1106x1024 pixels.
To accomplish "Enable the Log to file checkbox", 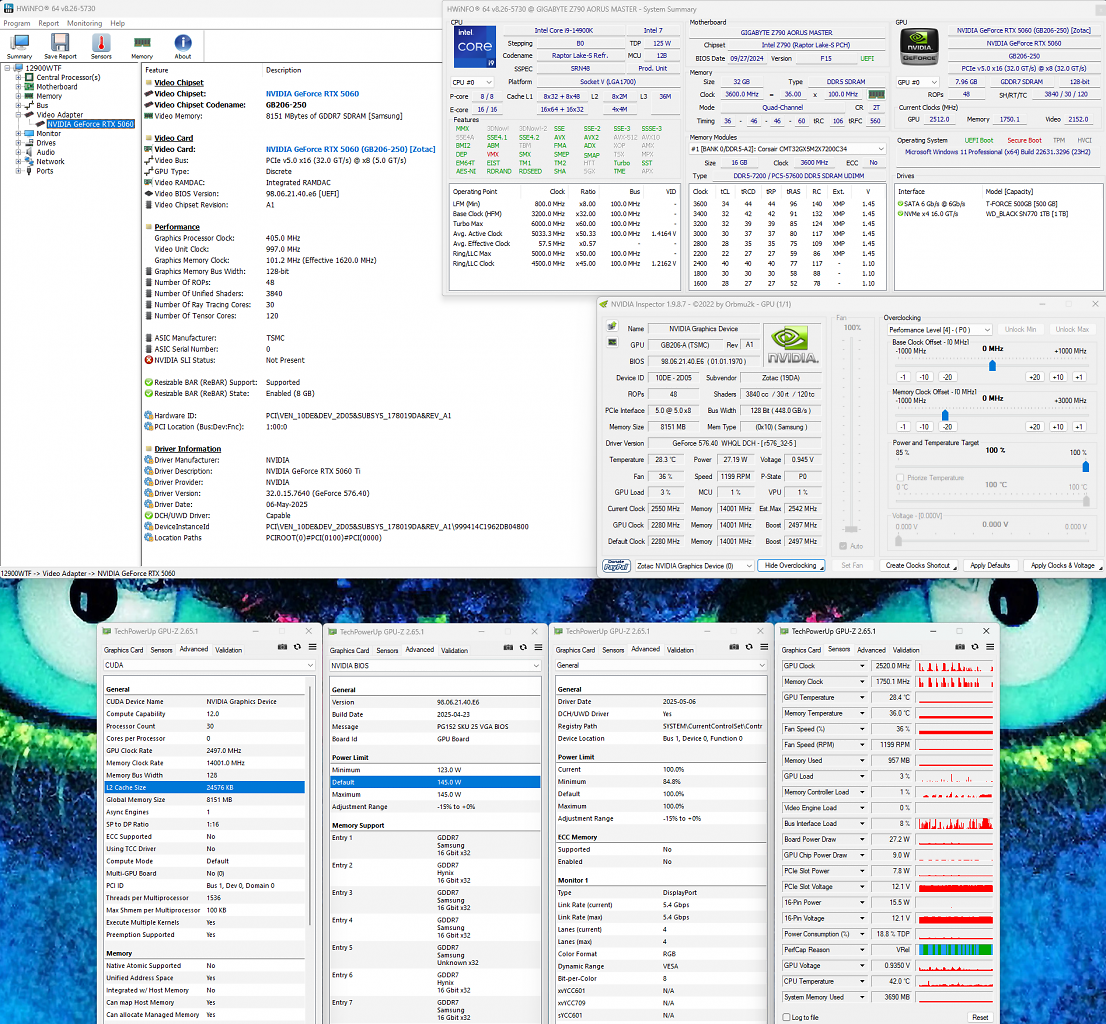I will pyautogui.click(x=786, y=1017).
